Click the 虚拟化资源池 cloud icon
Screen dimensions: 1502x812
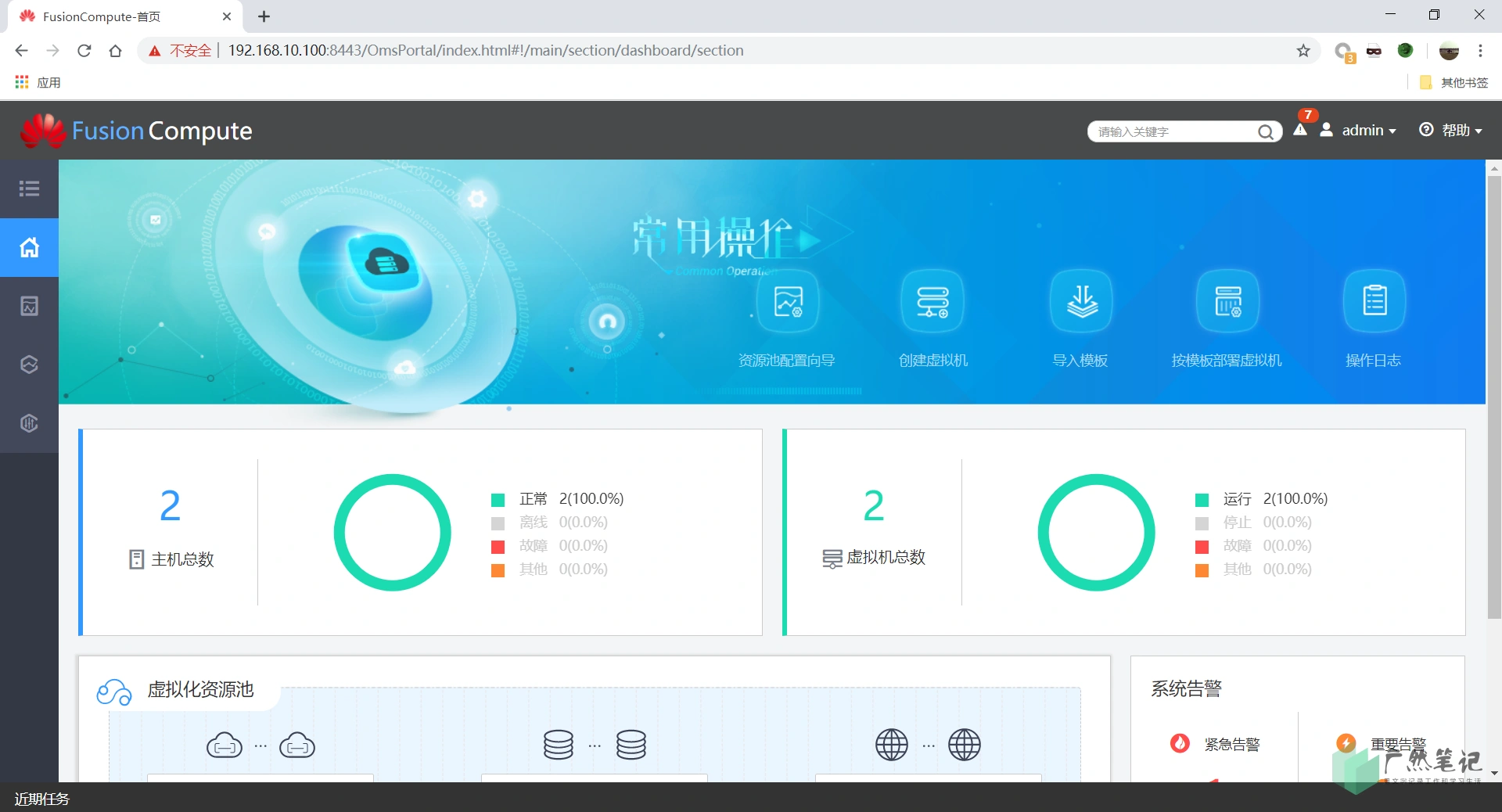(114, 692)
